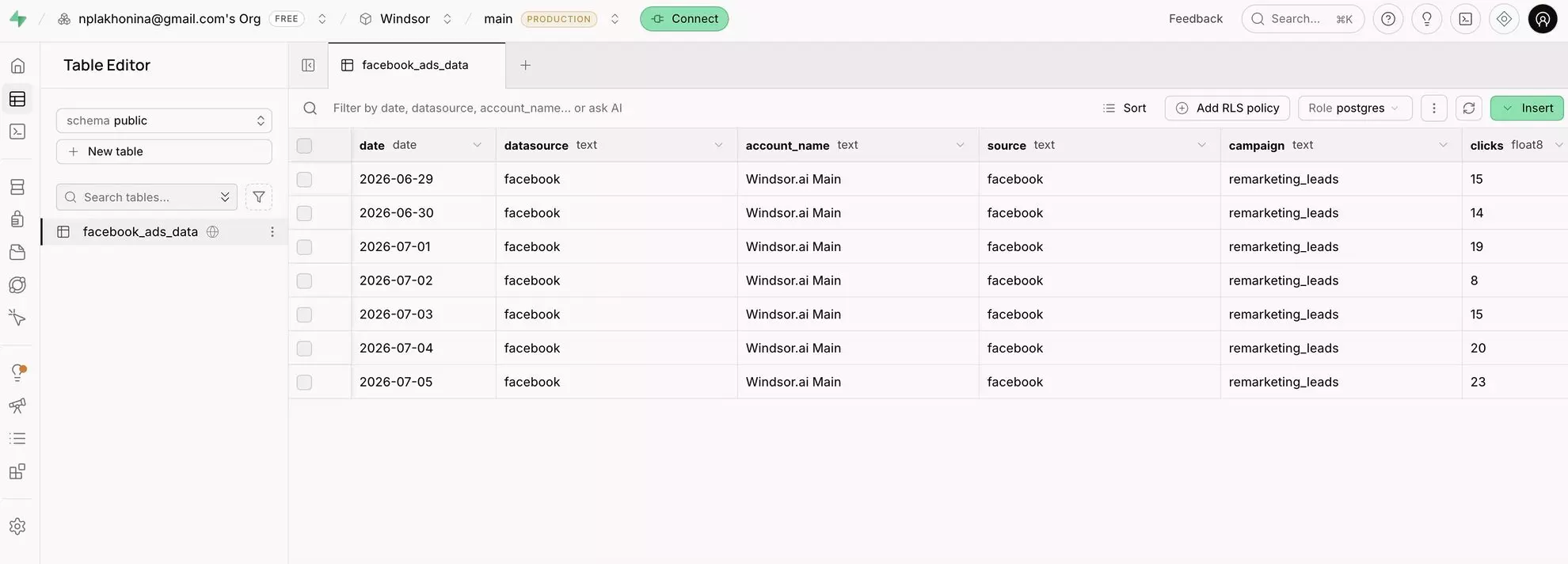Select the 2026-07-01 row checkbox

(x=304, y=247)
